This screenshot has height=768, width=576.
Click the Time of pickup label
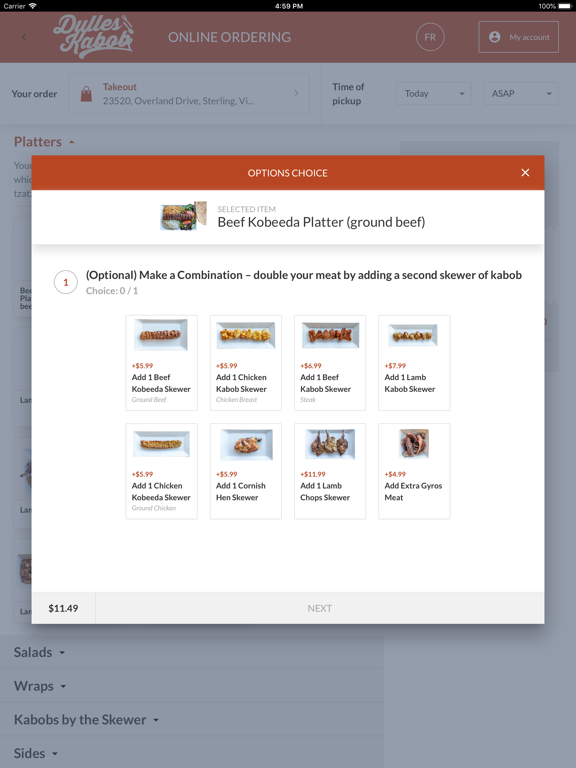point(348,94)
